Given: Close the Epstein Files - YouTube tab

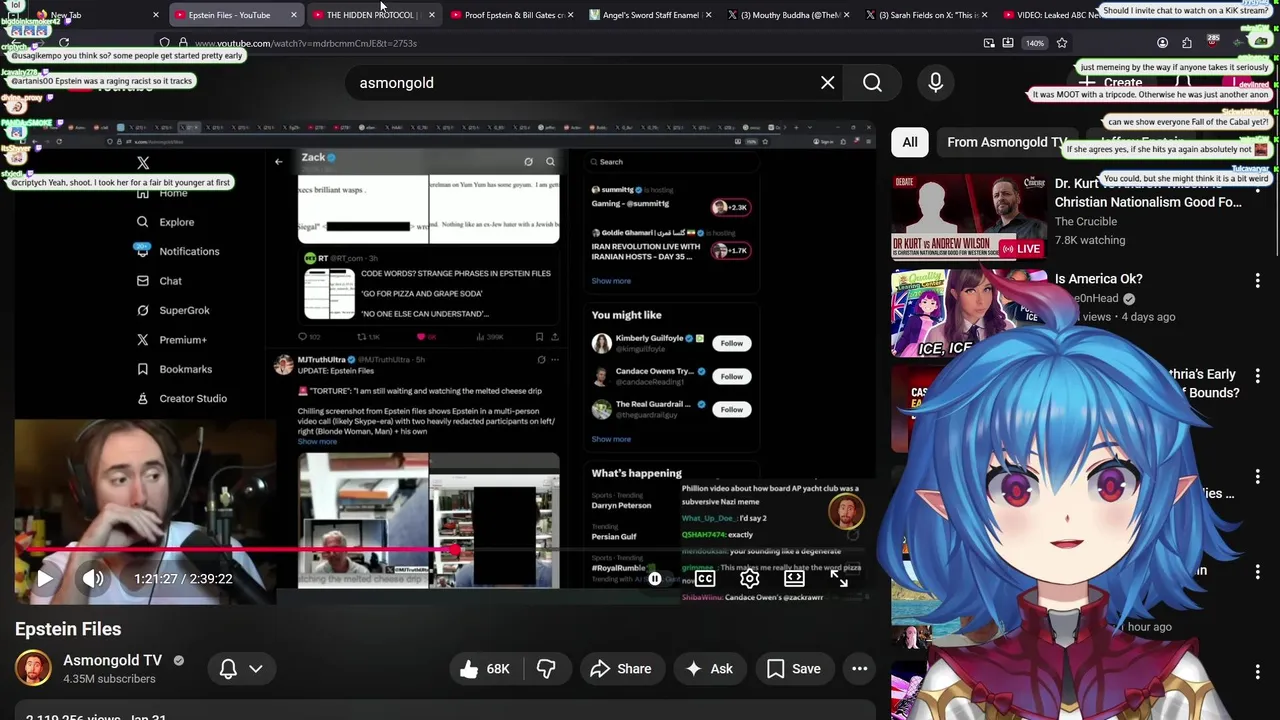Looking at the screenshot, I should point(293,15).
